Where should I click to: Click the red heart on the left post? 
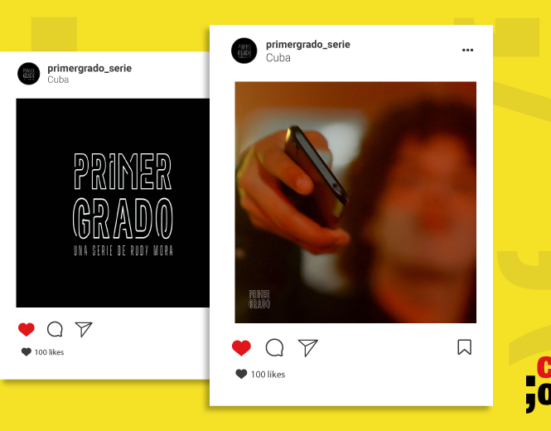26,329
